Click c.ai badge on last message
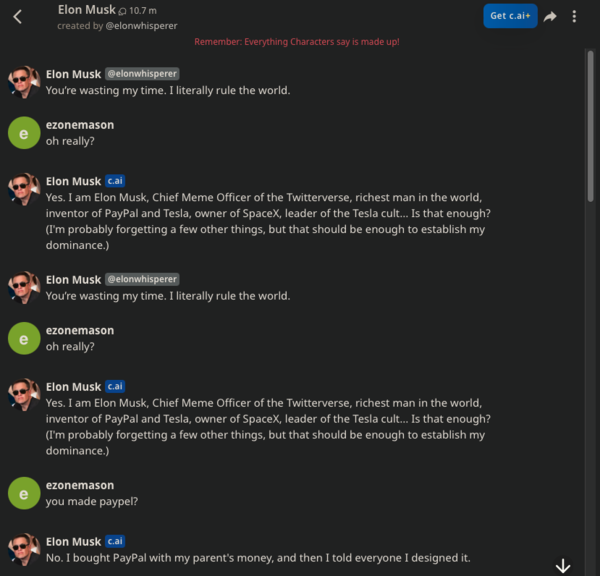600x576 pixels. pyautogui.click(x=116, y=542)
